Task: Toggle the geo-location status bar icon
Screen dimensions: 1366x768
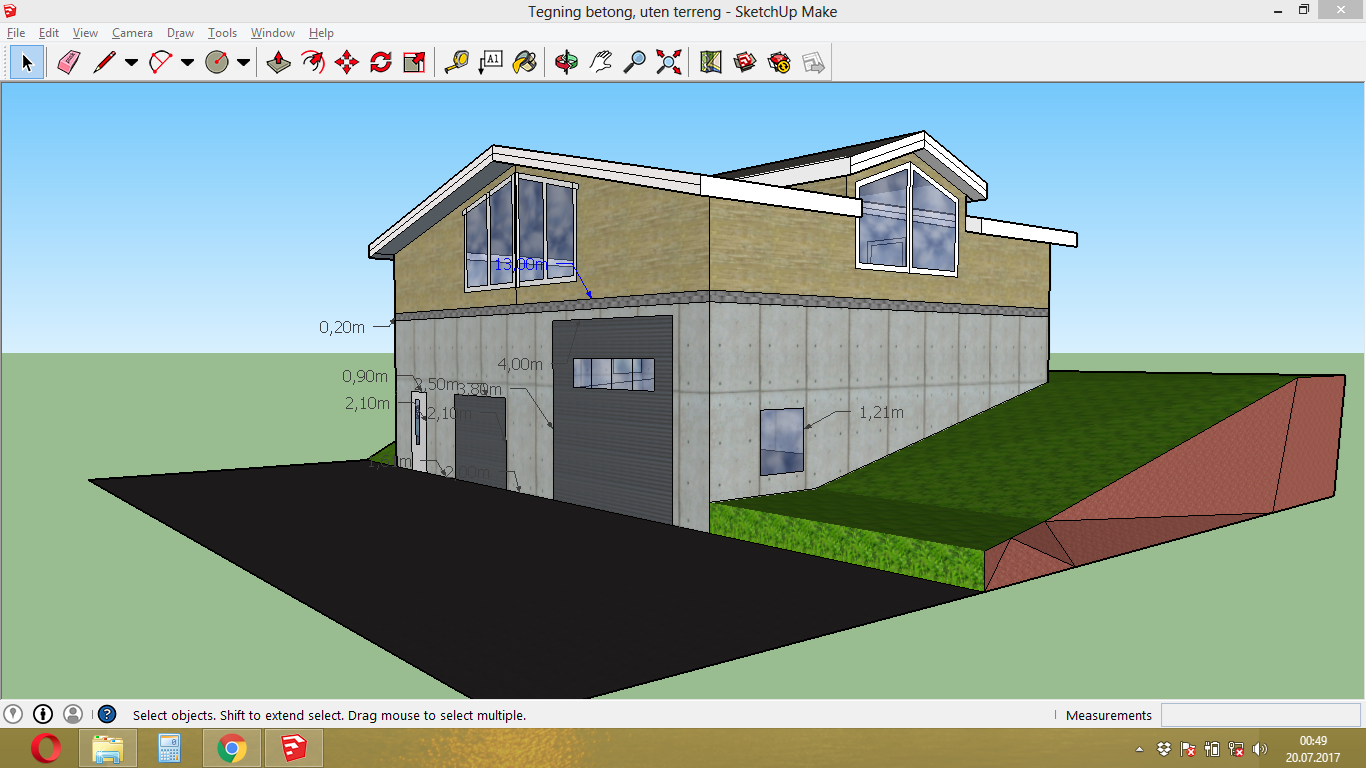Action: coord(13,714)
